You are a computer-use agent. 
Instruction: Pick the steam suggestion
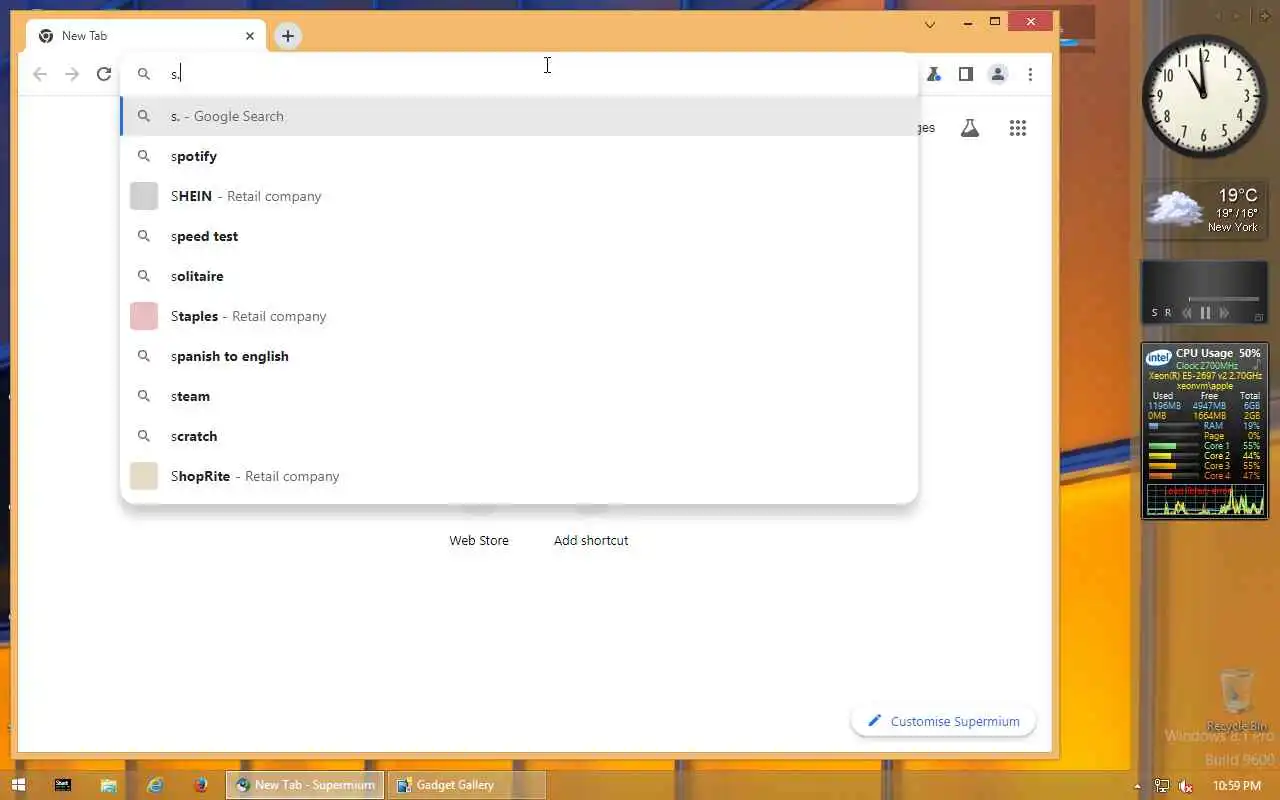[x=519, y=396]
